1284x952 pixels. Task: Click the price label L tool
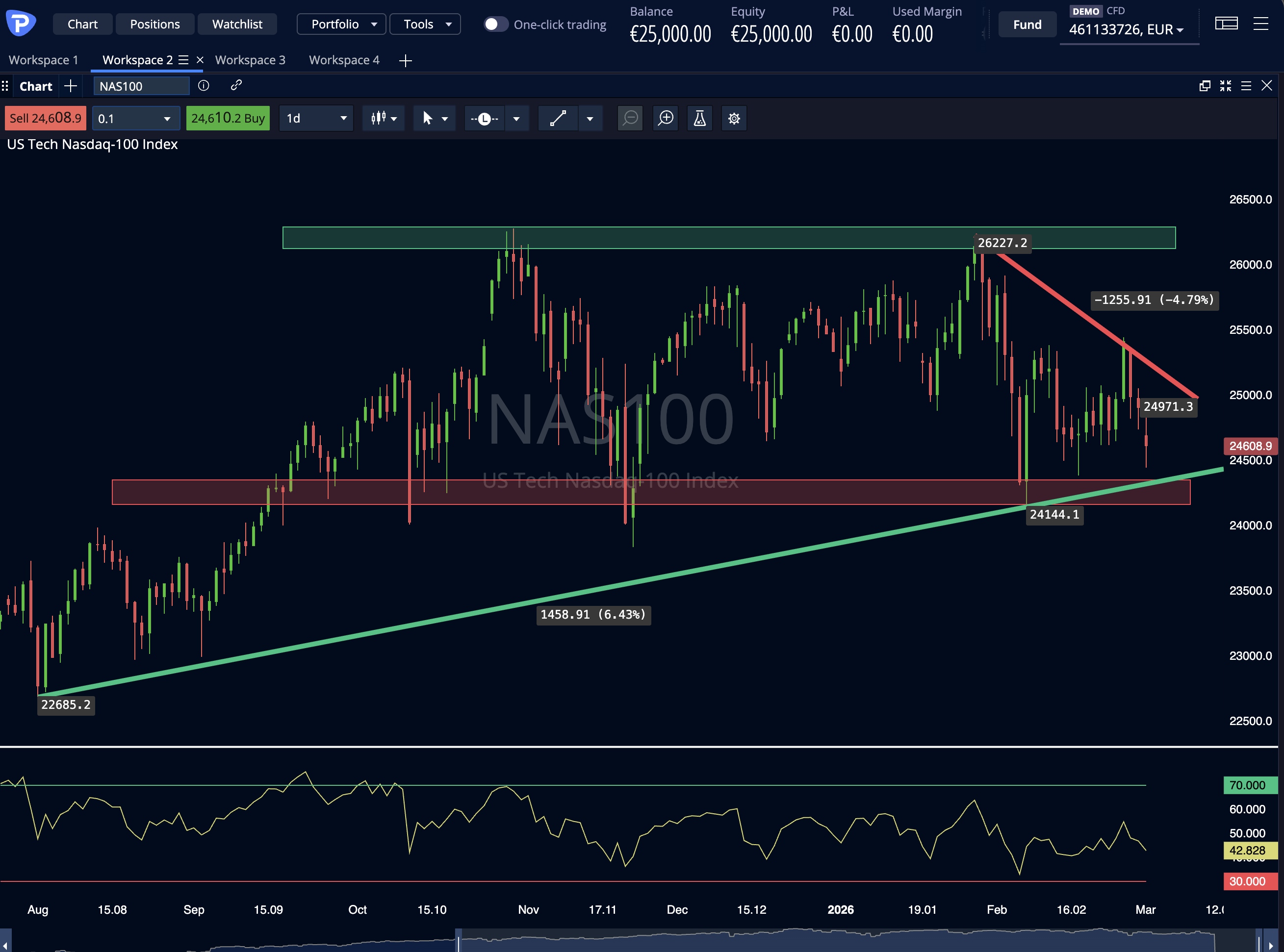484,118
